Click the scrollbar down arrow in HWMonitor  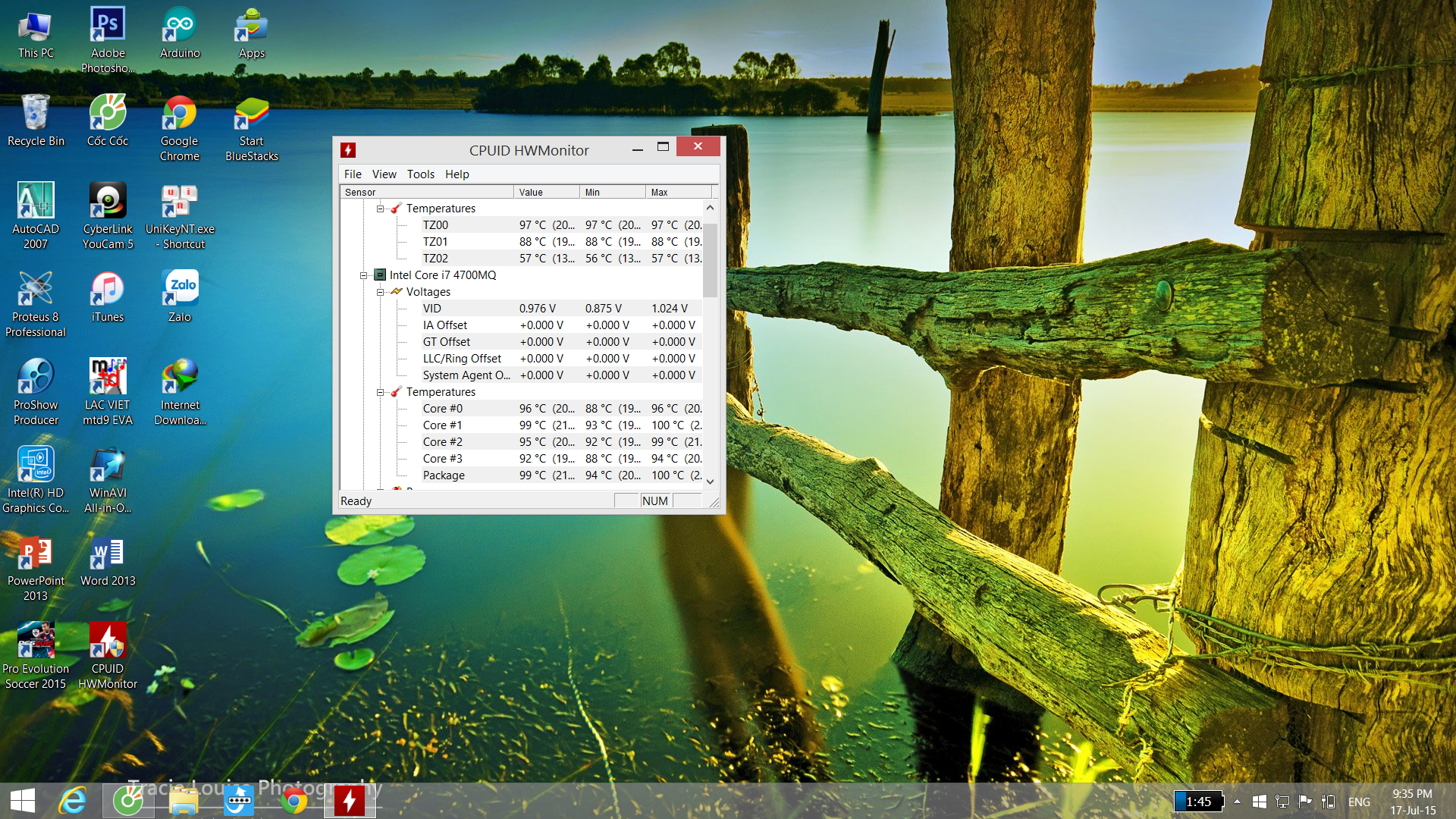tap(710, 482)
